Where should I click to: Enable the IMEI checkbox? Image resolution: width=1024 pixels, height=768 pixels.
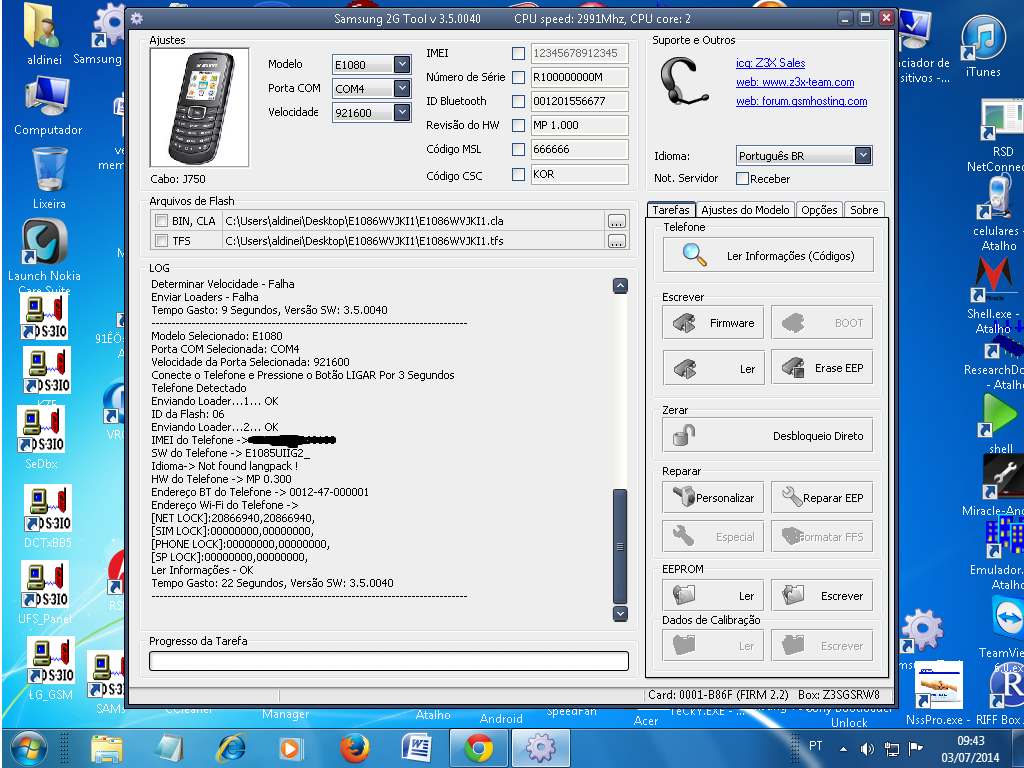pos(519,54)
